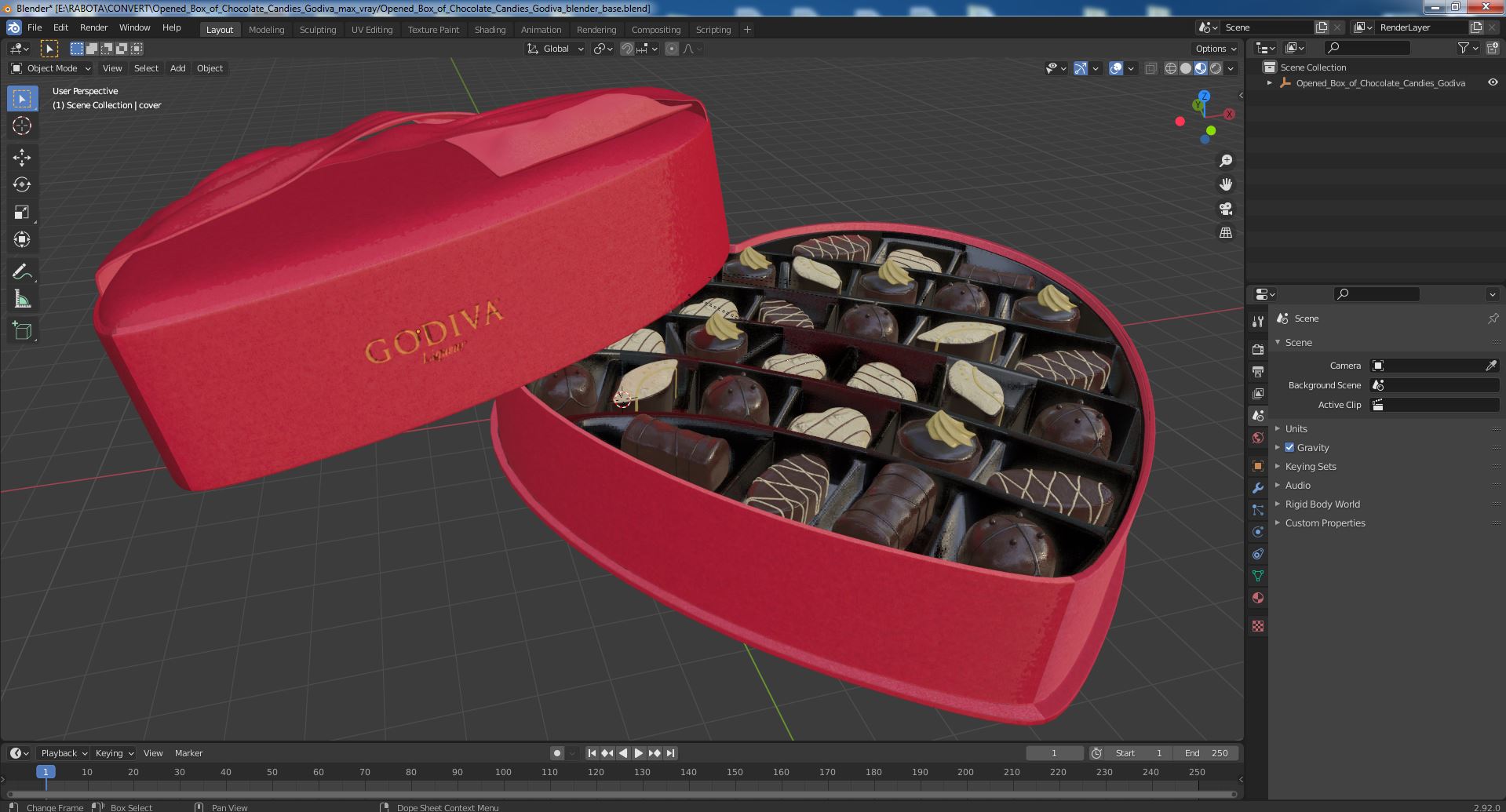Toggle the Gravity checkbox
This screenshot has width=1506, height=812.
[x=1289, y=447]
